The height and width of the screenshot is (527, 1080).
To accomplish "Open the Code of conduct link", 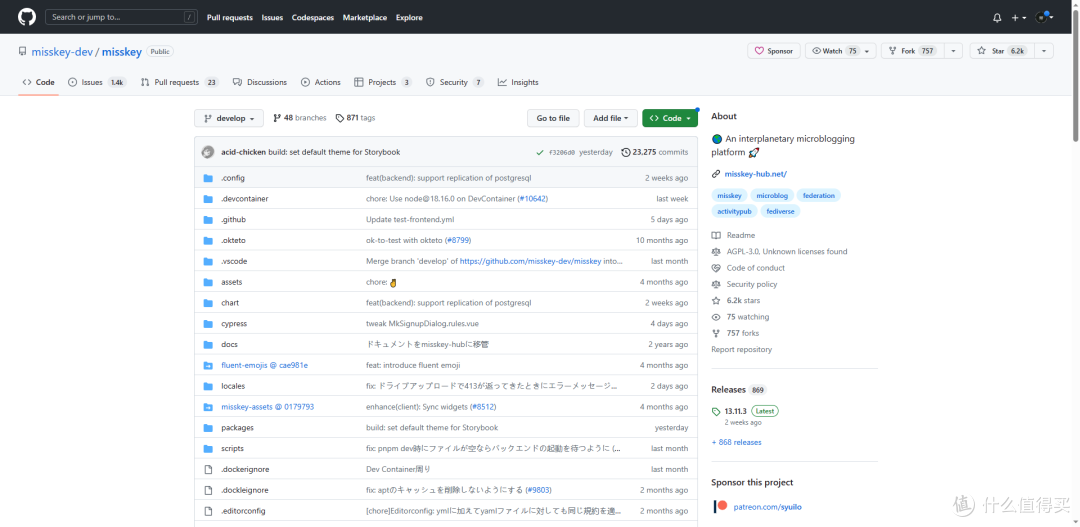I will [x=756, y=268].
